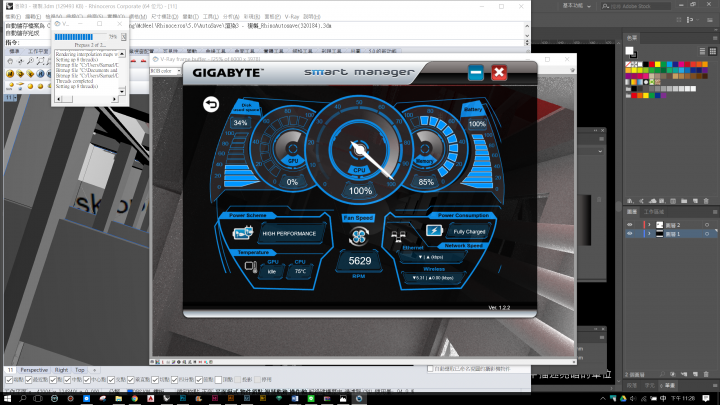The width and height of the screenshot is (720, 405).
Task: Toggle 中點 osnap checkbox
Action: 68,380
